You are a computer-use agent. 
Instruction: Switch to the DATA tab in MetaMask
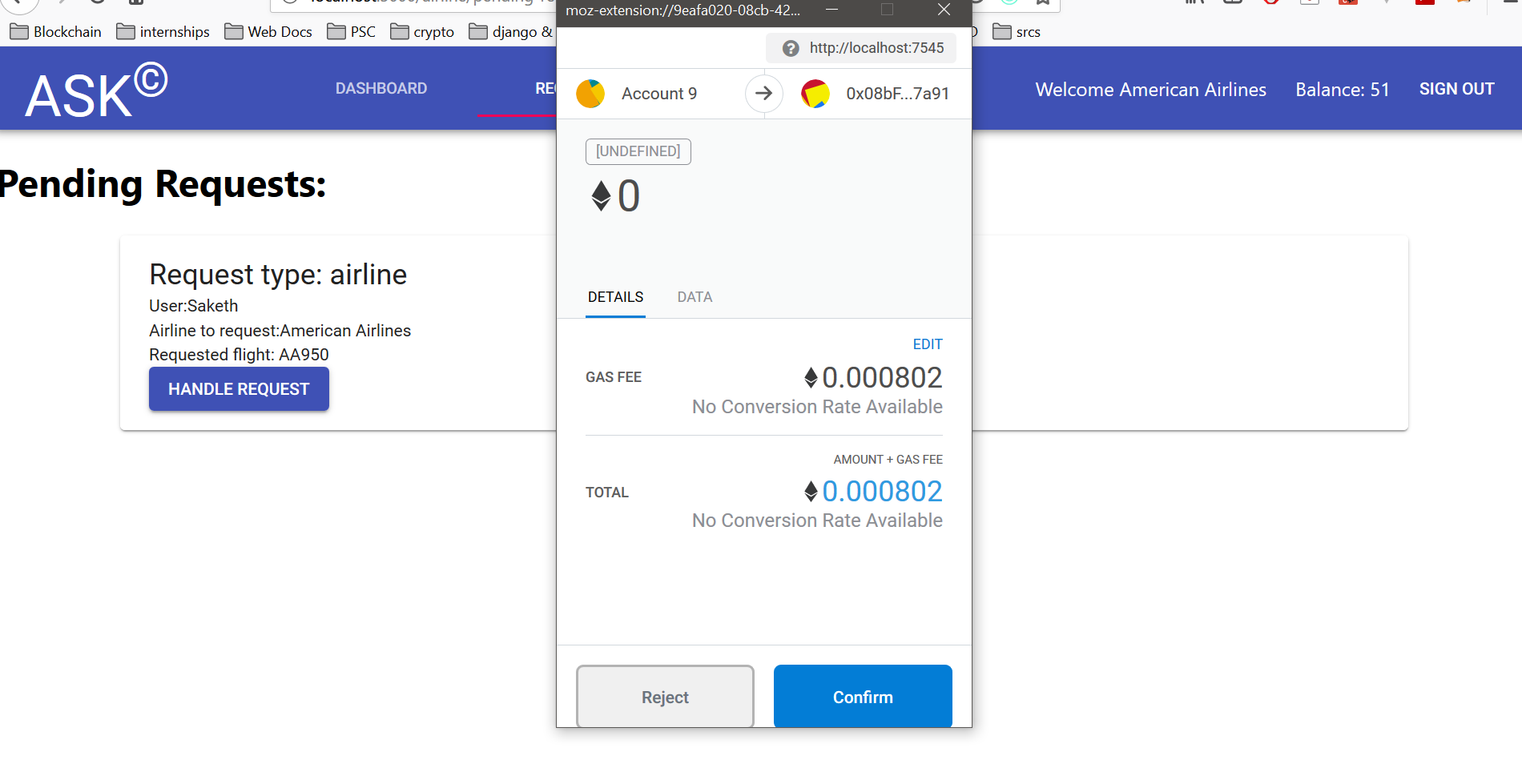[695, 297]
